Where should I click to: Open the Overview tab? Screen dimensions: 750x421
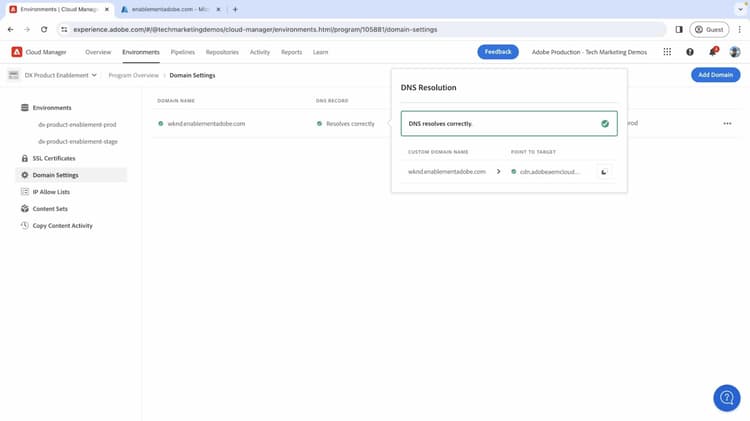(98, 52)
